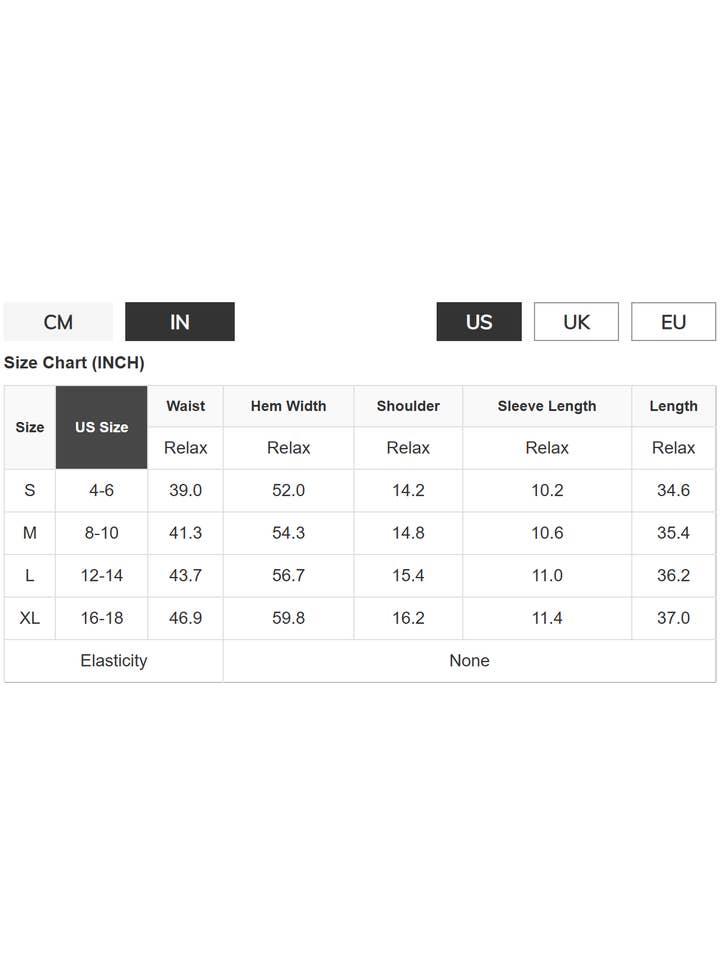Select the XL size row label
This screenshot has height=960, width=720.
pos(30,618)
